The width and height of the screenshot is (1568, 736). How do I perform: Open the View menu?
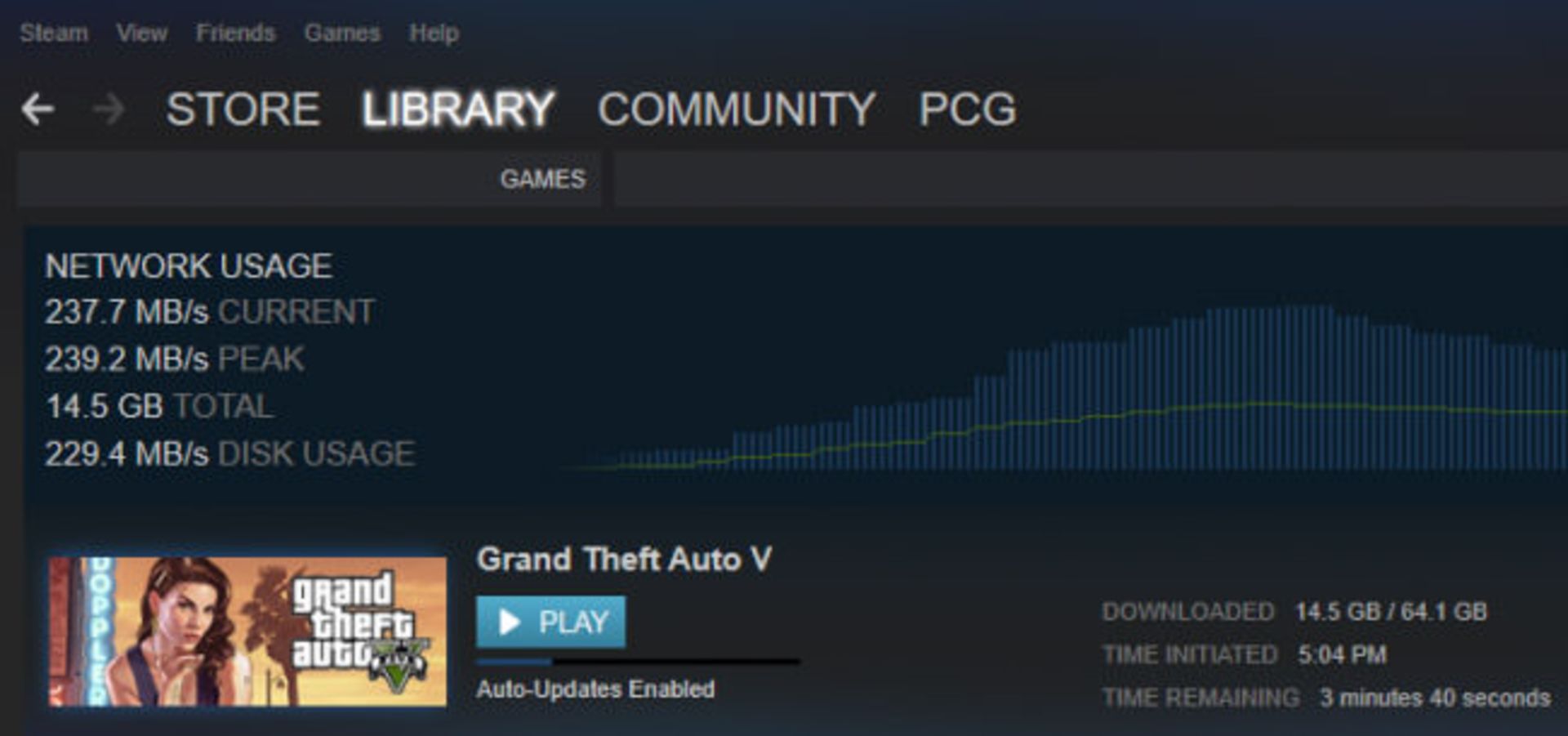click(142, 33)
